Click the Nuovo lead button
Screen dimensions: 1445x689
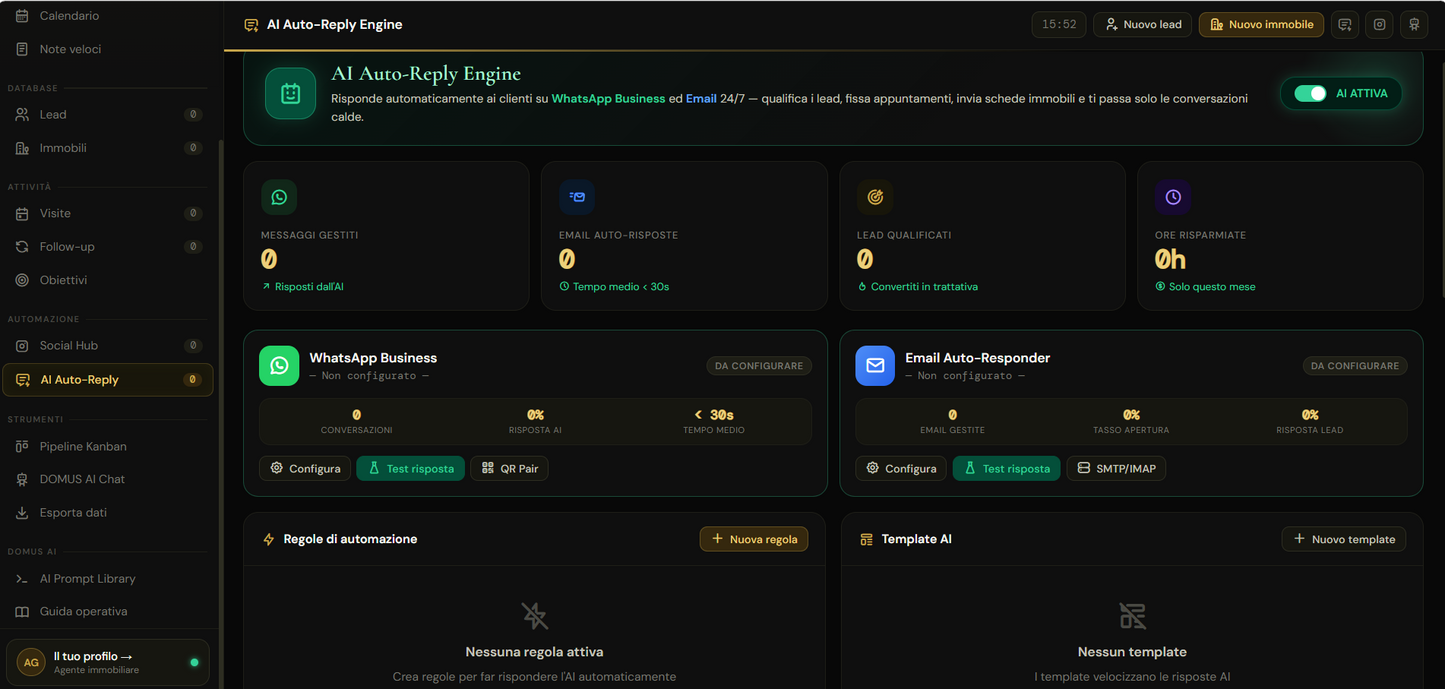click(1143, 24)
